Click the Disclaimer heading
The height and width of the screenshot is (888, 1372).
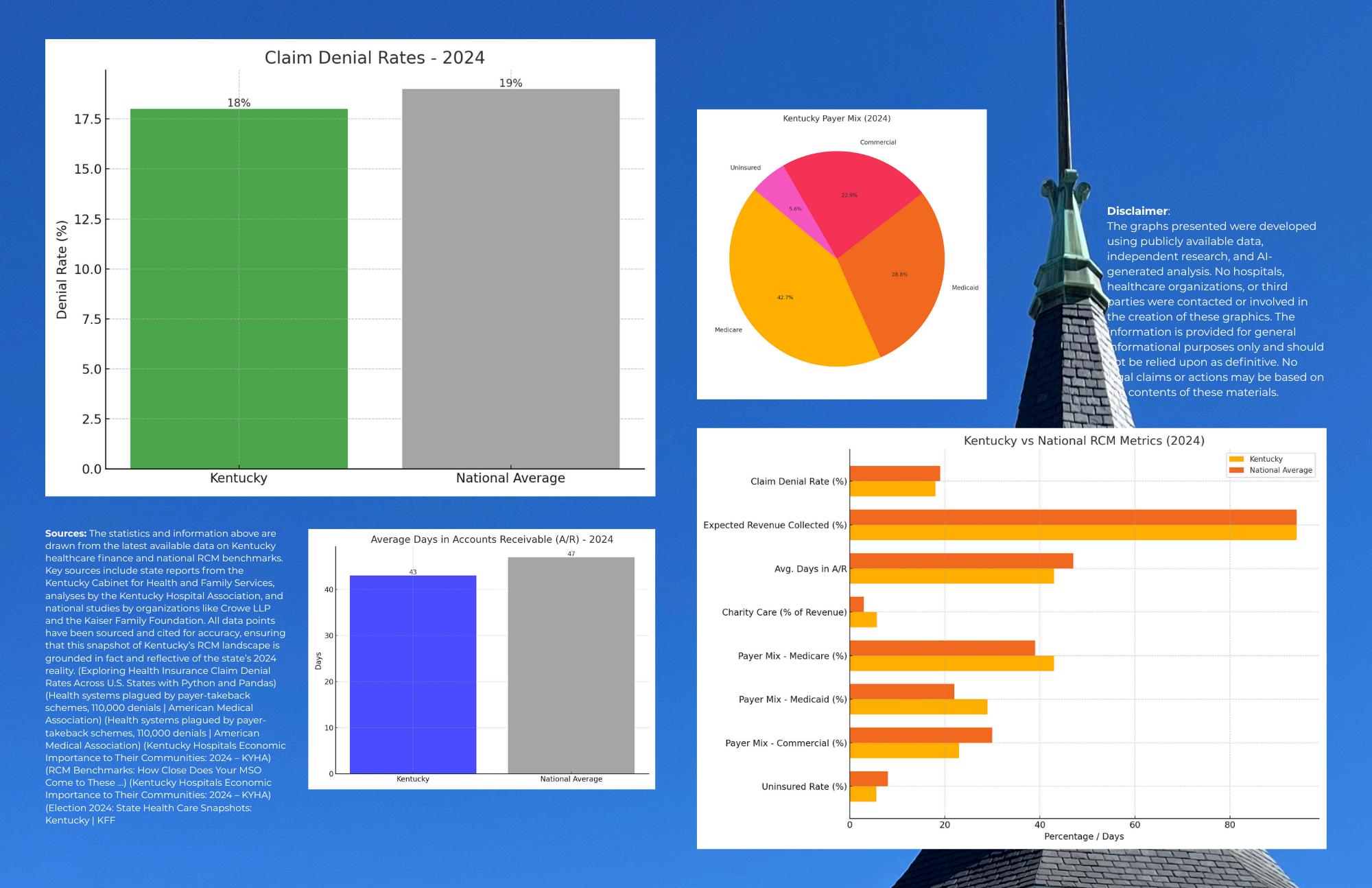point(1137,211)
